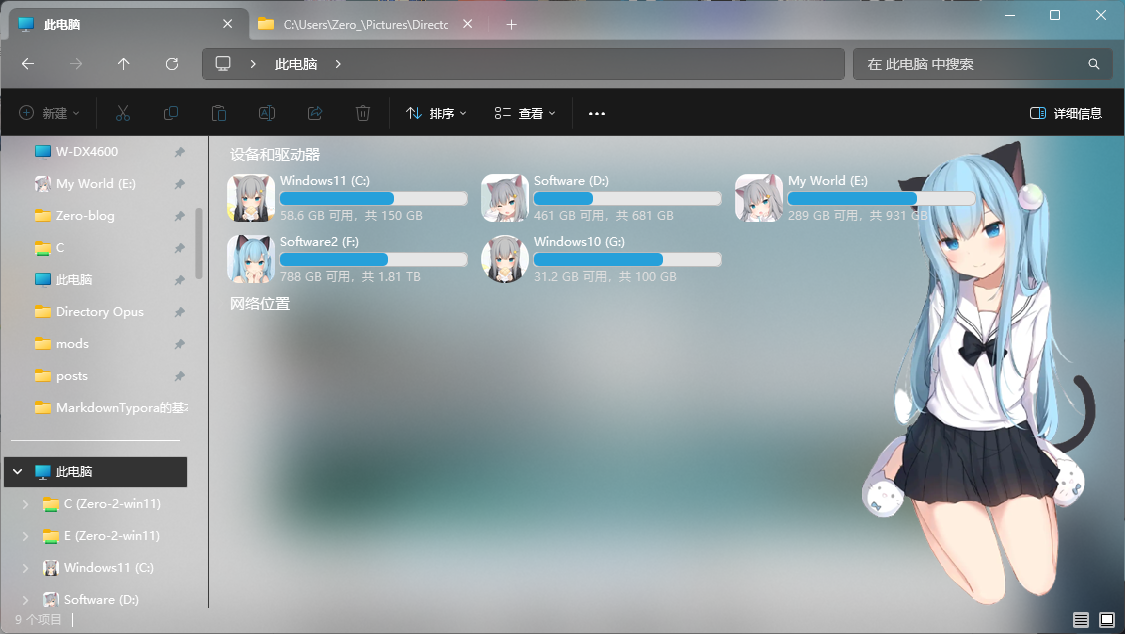Open the 新建 new item menu
This screenshot has width=1125, height=634.
(x=50, y=113)
